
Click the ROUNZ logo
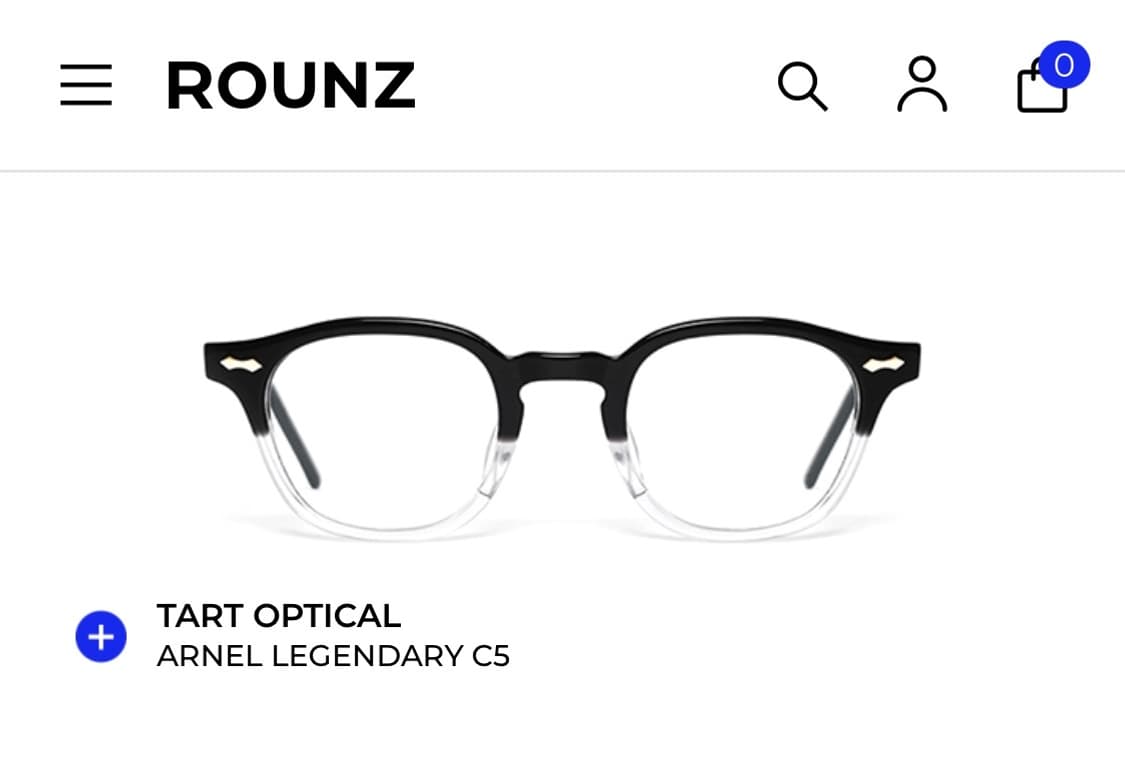pyautogui.click(x=291, y=85)
